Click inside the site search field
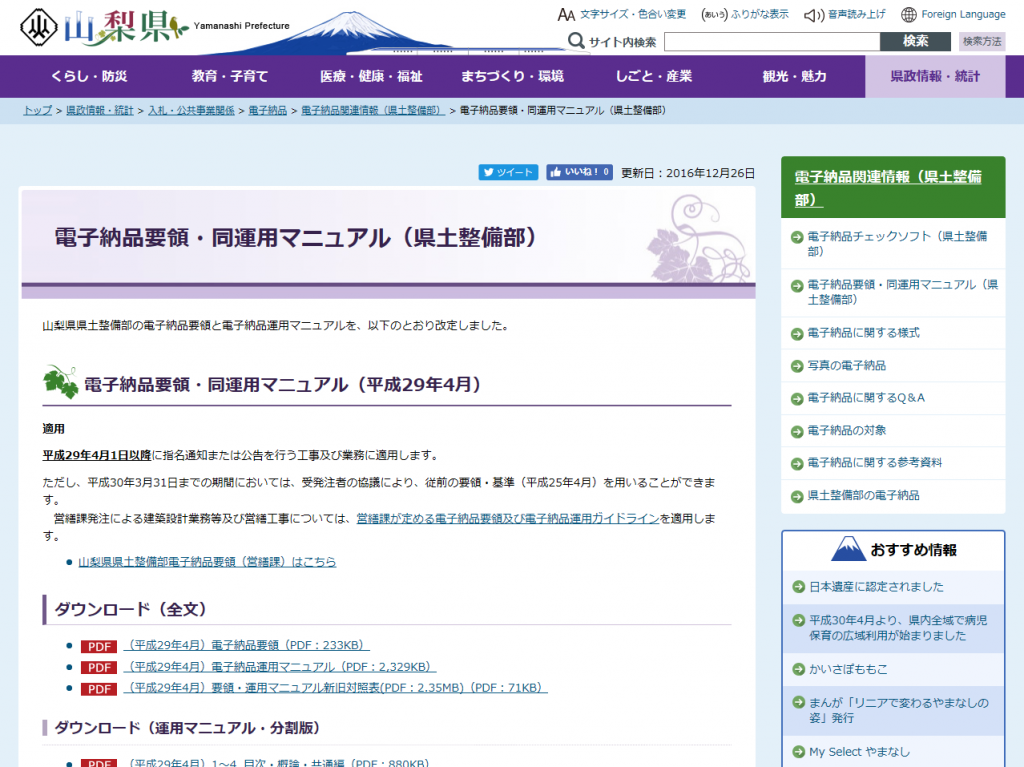Viewport: 1024px width, 767px height. click(x=771, y=42)
